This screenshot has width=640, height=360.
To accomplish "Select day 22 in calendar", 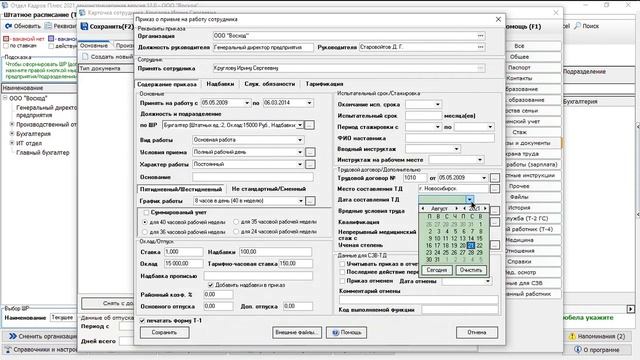I will coord(480,245).
